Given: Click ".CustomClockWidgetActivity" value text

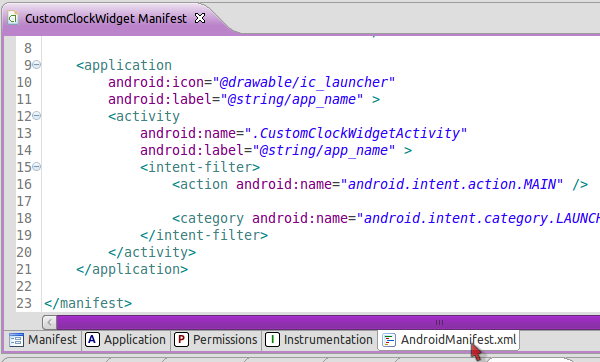Looking at the screenshot, I should click(x=355, y=133).
